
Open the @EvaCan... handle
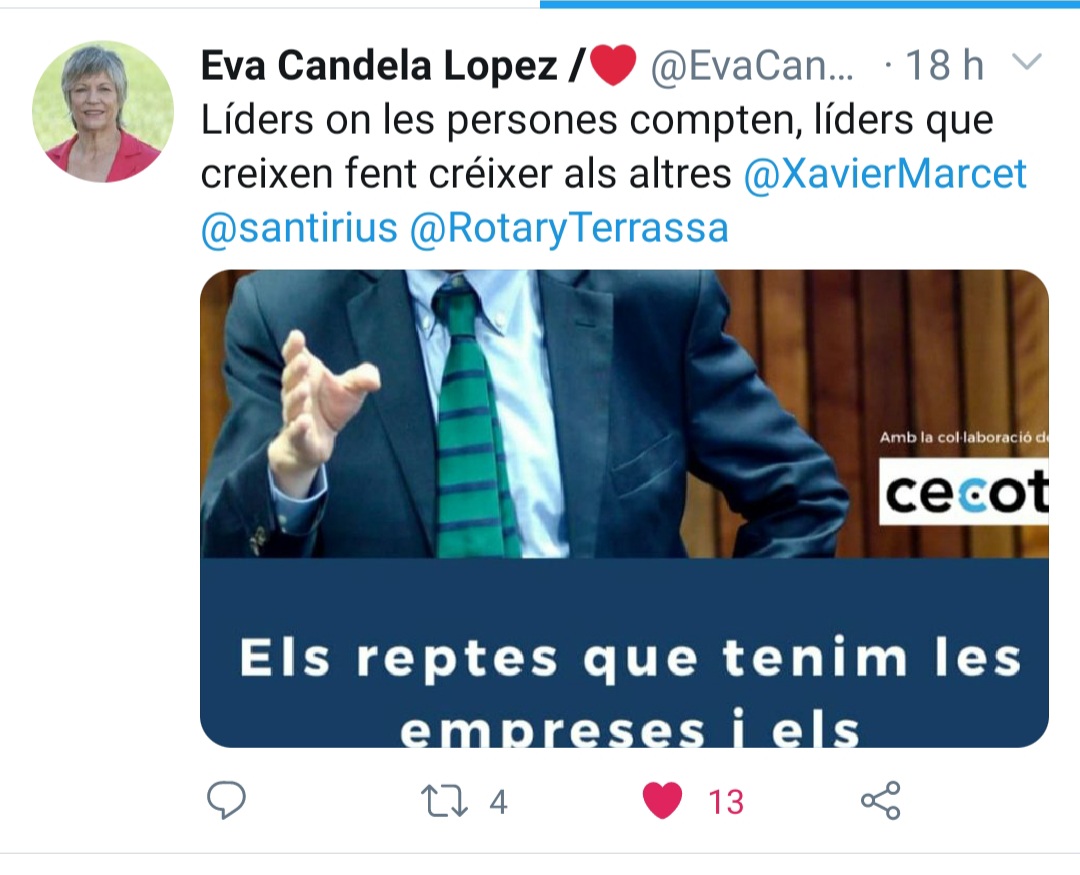752,67
